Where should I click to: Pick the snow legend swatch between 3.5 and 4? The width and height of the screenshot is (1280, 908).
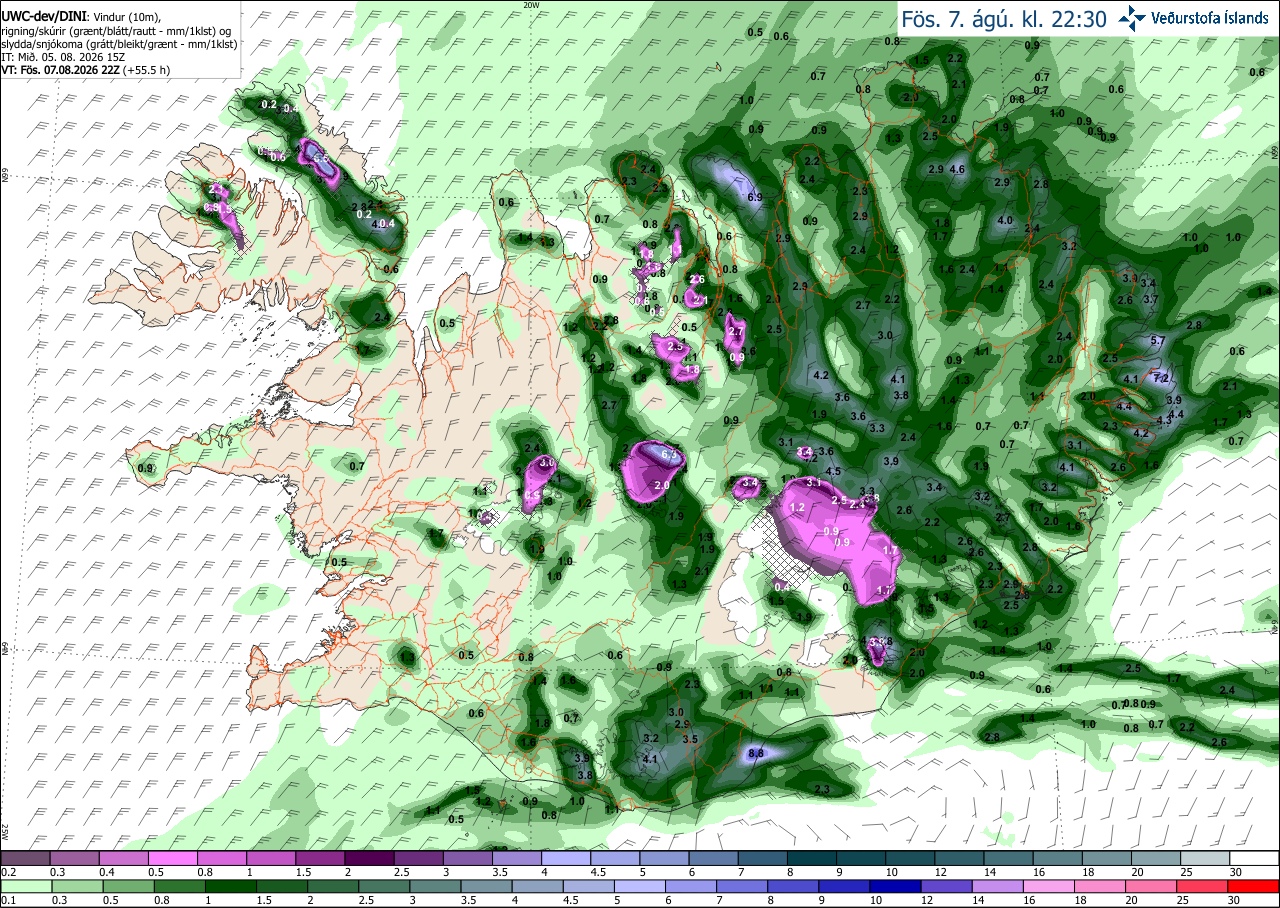[x=516, y=858]
